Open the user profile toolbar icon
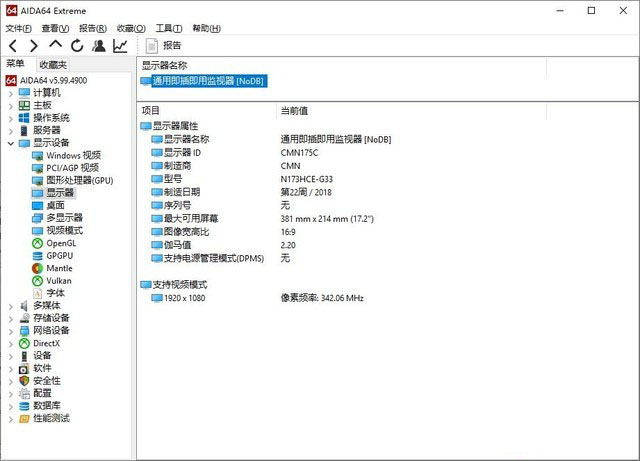Viewport: 640px width, 461px height. 99,46
